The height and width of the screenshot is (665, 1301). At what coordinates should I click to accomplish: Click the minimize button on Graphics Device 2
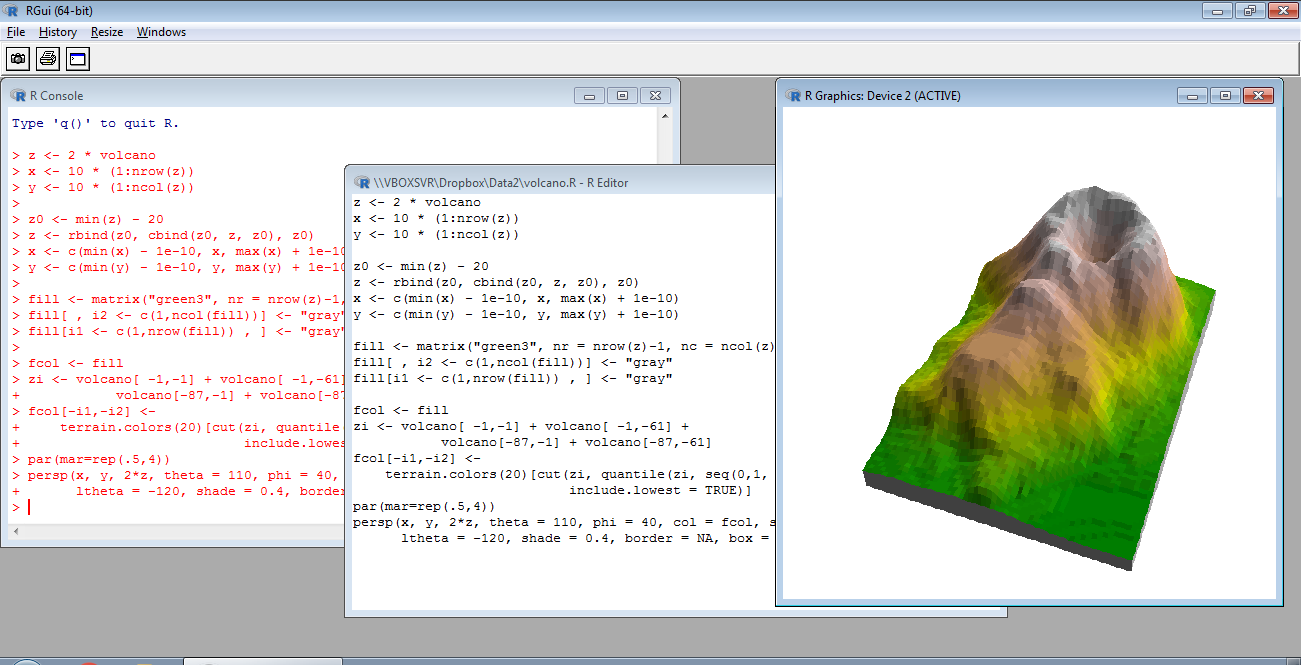point(1192,95)
